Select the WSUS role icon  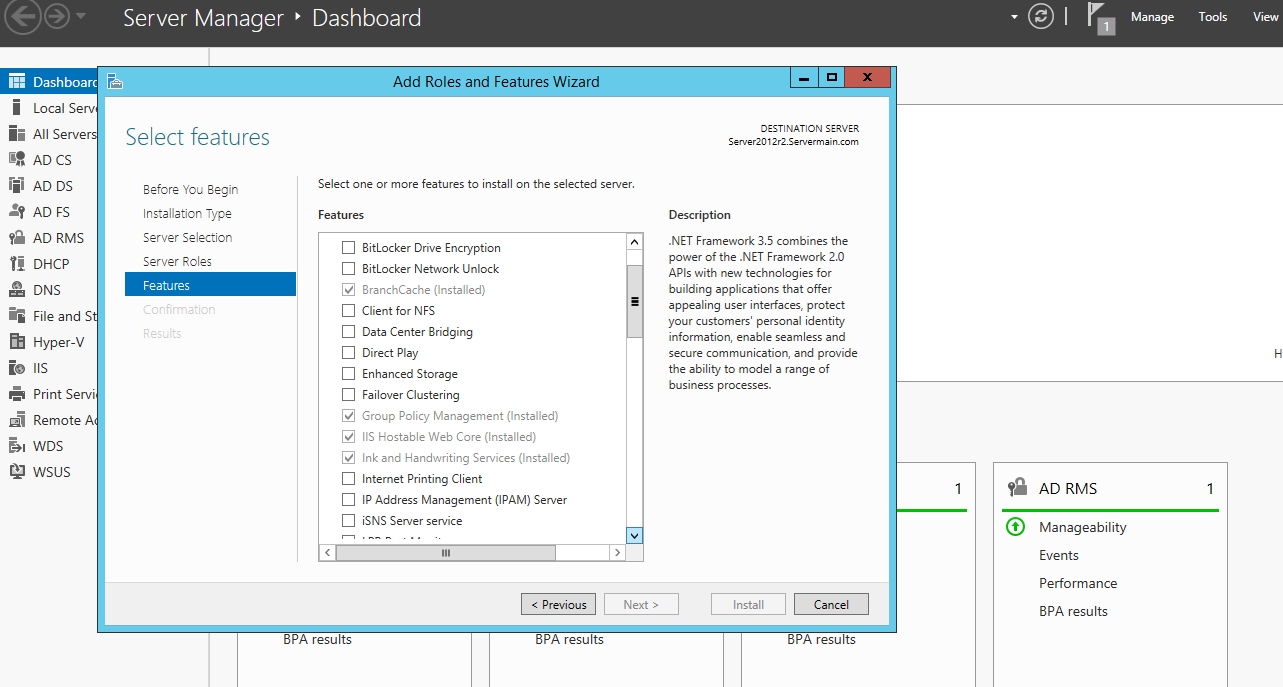coord(17,472)
